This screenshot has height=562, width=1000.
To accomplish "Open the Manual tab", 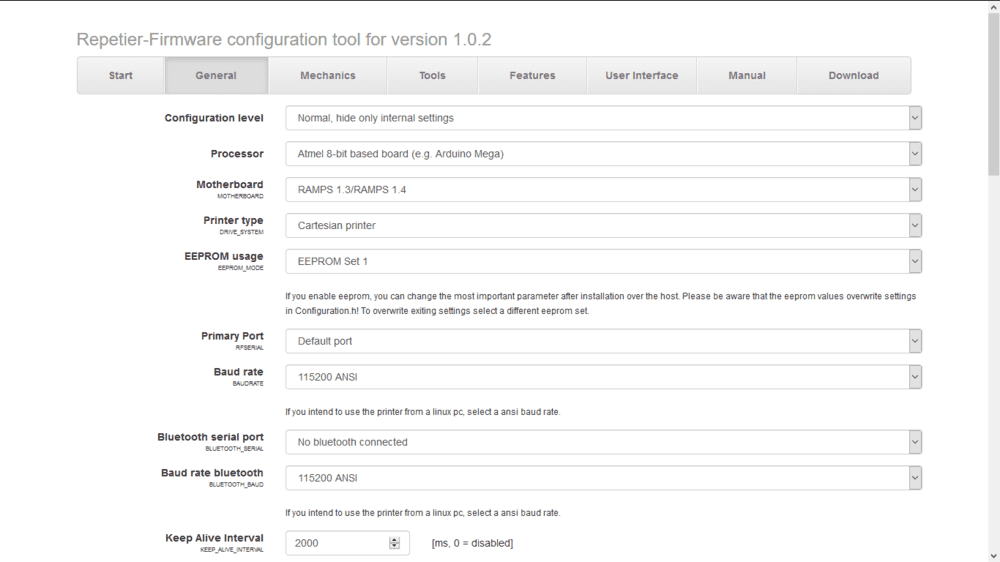I will coord(747,75).
